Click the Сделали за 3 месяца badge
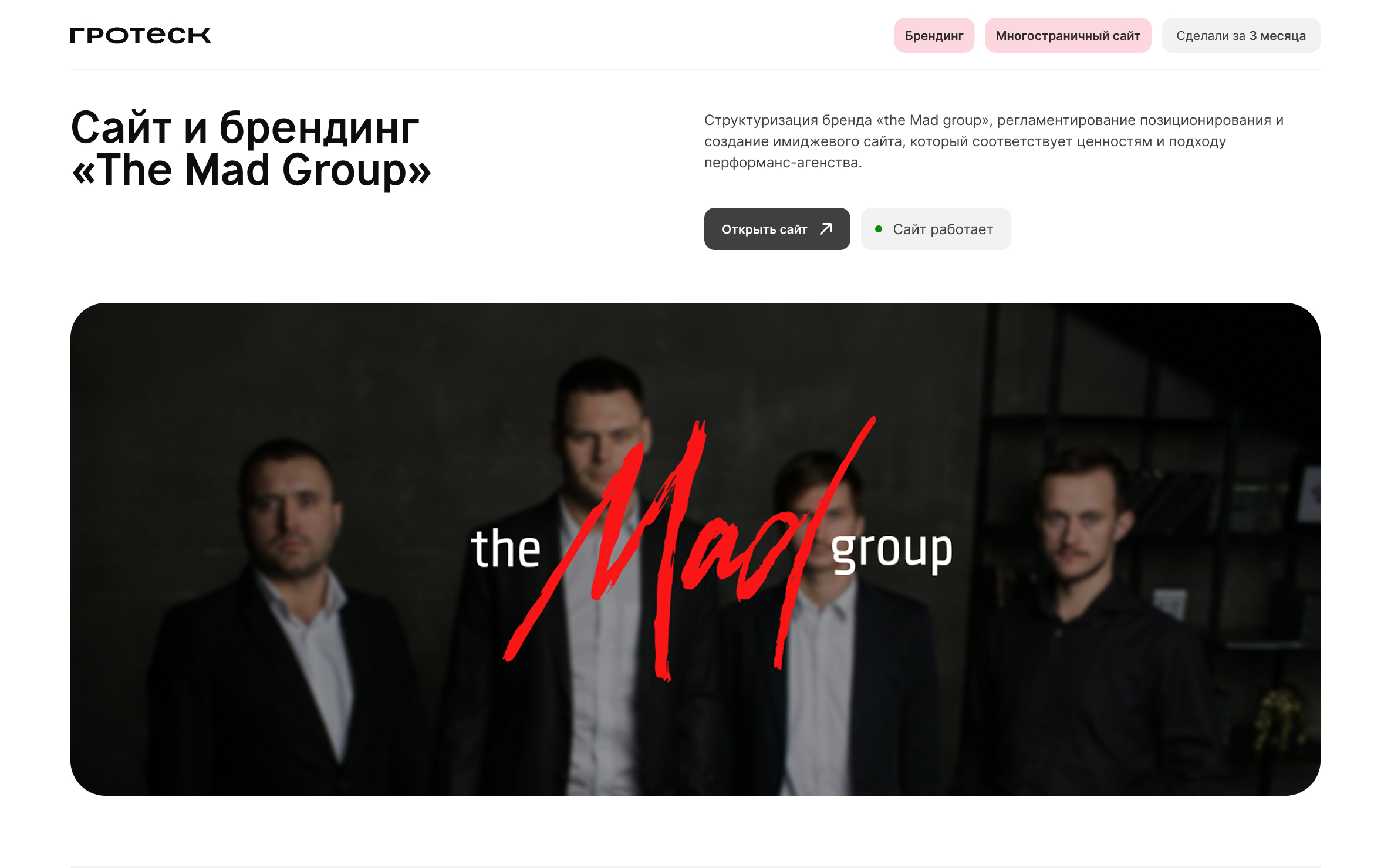Screen dimensions: 1391x868 click(x=1241, y=36)
